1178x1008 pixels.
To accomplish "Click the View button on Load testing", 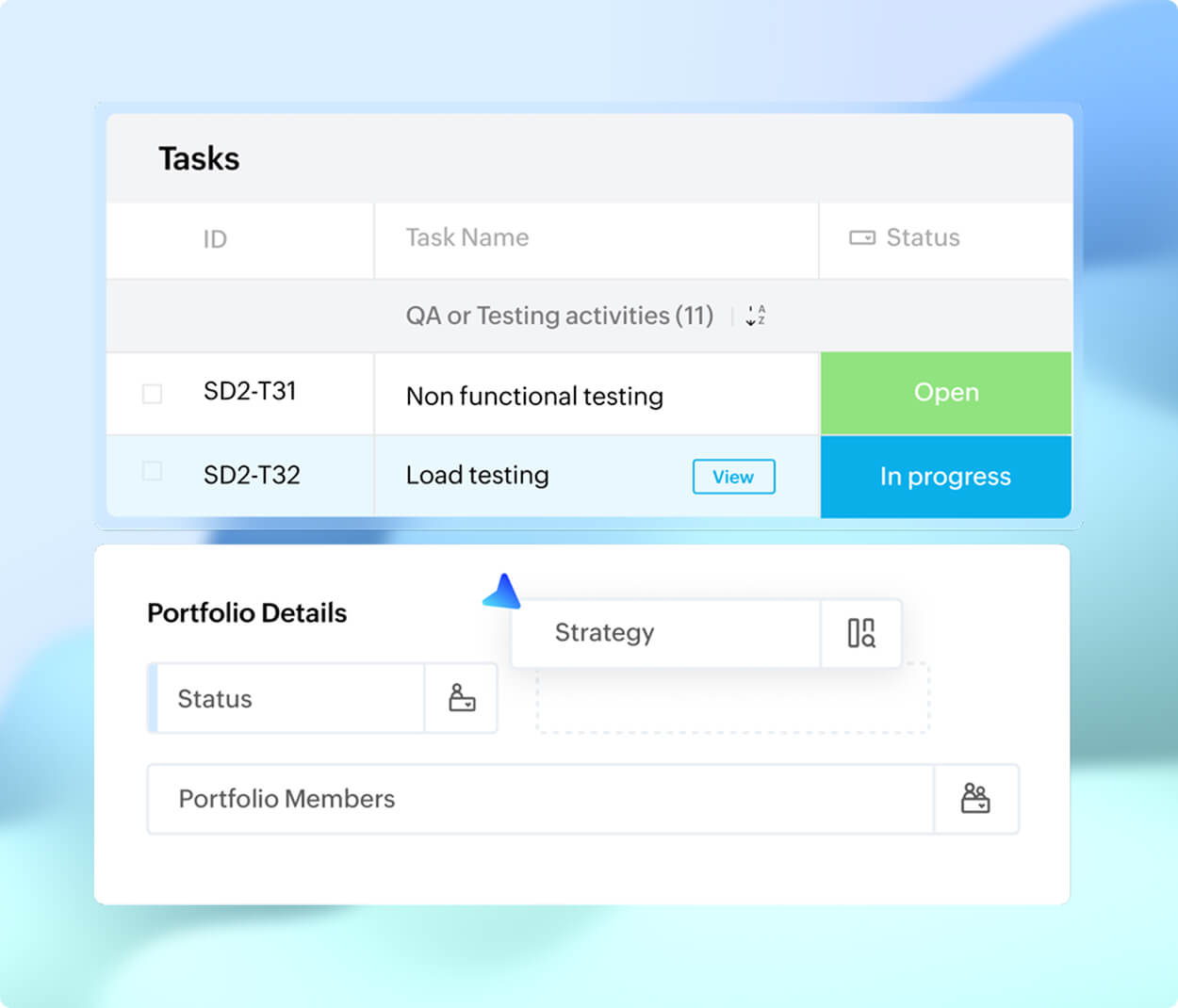I will click(x=733, y=477).
